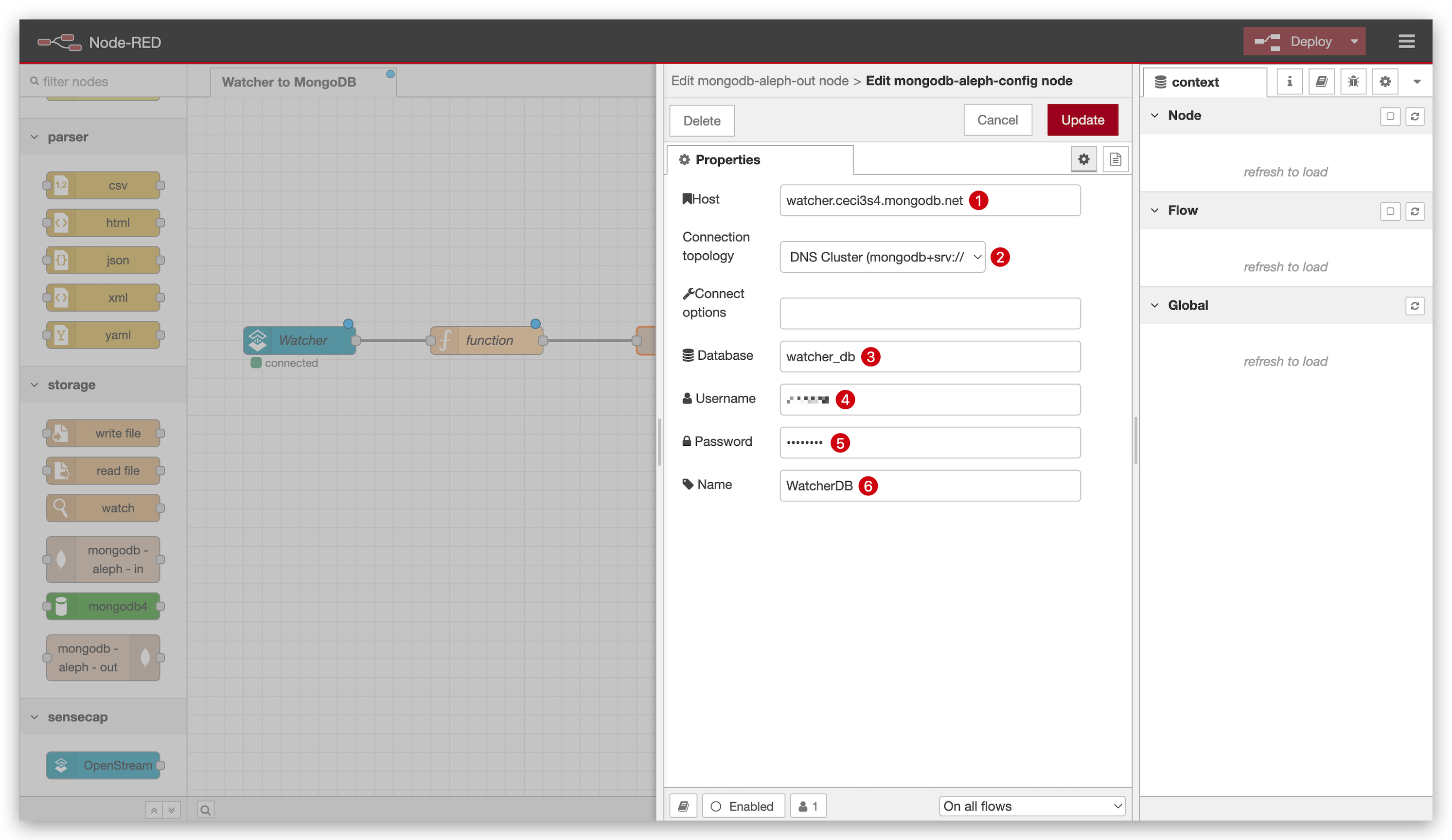
Task: Open the canvas search magnifier
Action: 205,810
